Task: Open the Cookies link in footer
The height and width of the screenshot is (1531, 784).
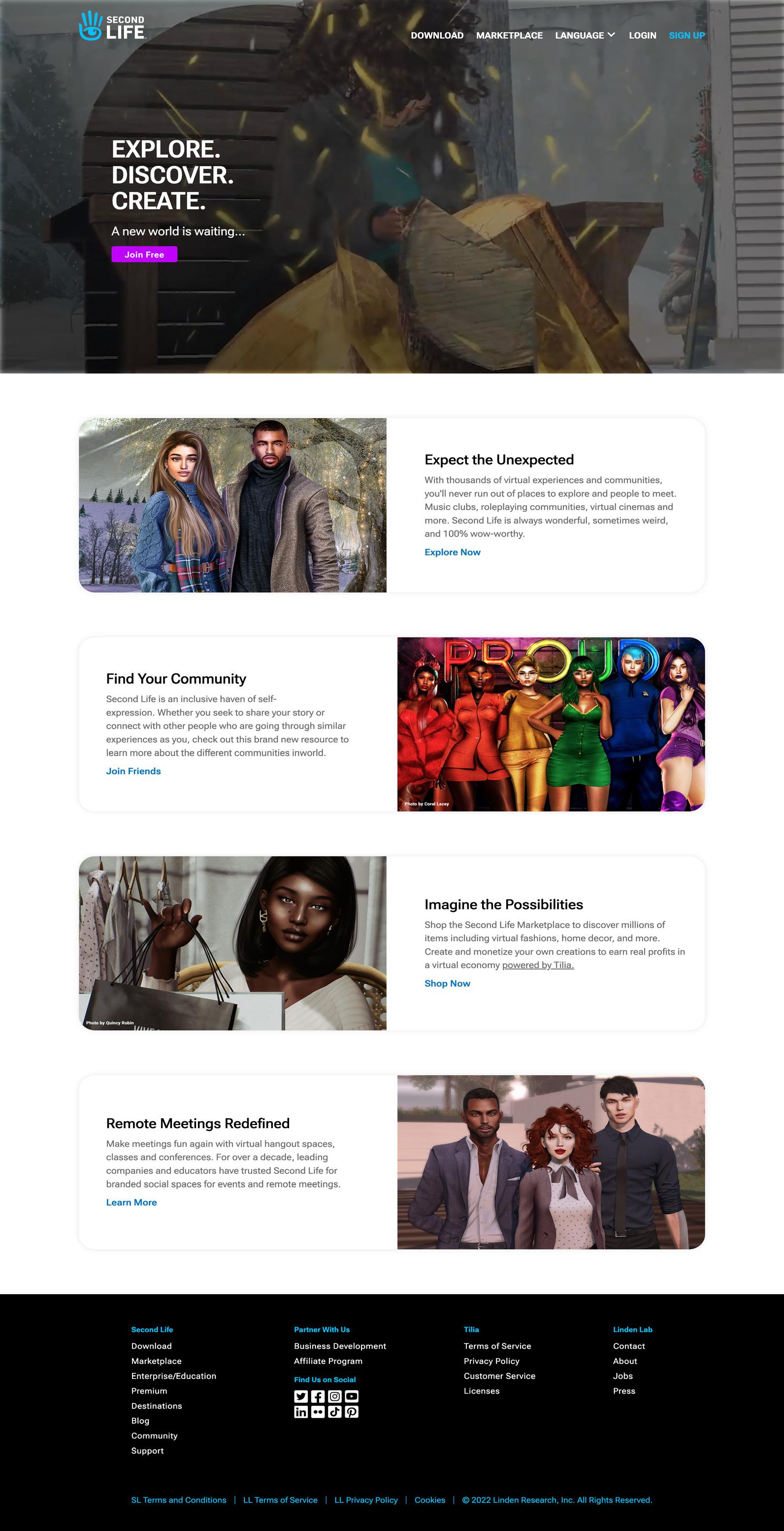Action: pos(430,1500)
